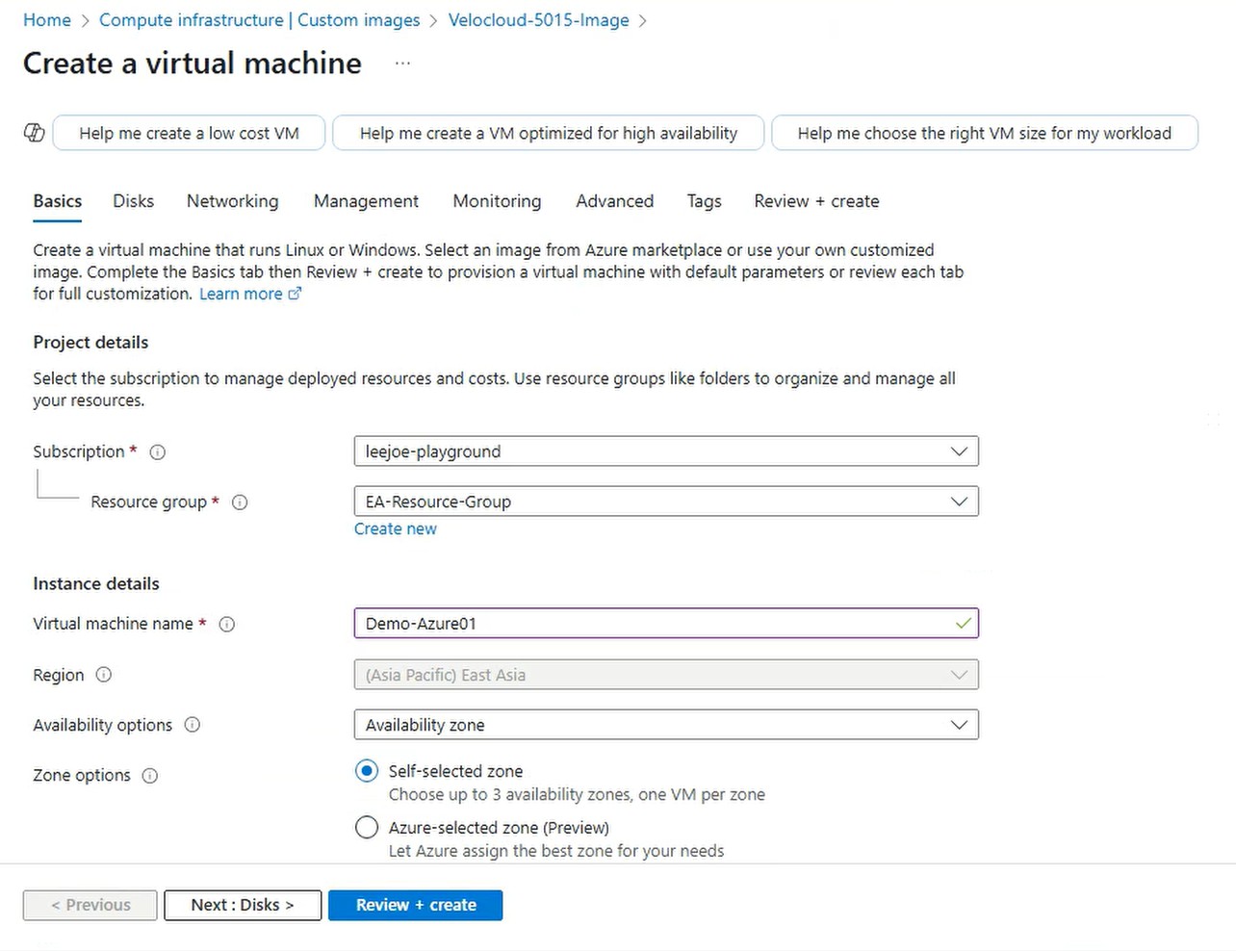1236x952 pixels.
Task: Click the Virtual machine name input field
Action: 666,624
